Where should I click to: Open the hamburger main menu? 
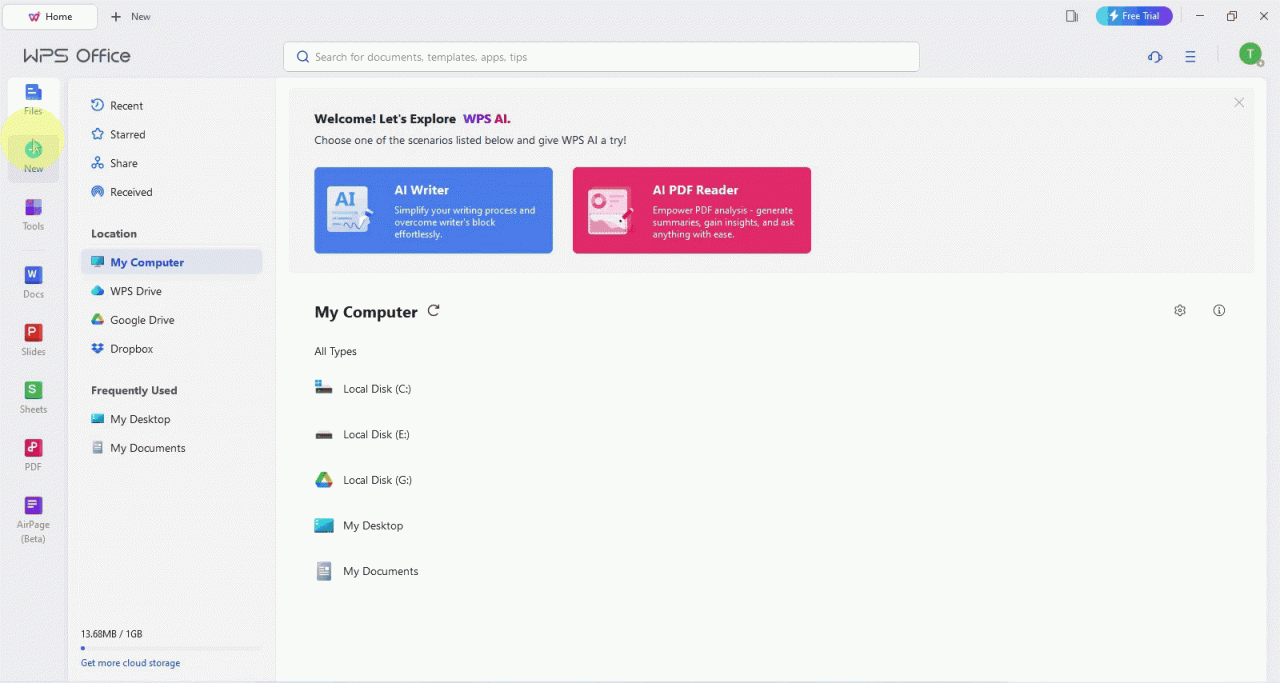1190,57
